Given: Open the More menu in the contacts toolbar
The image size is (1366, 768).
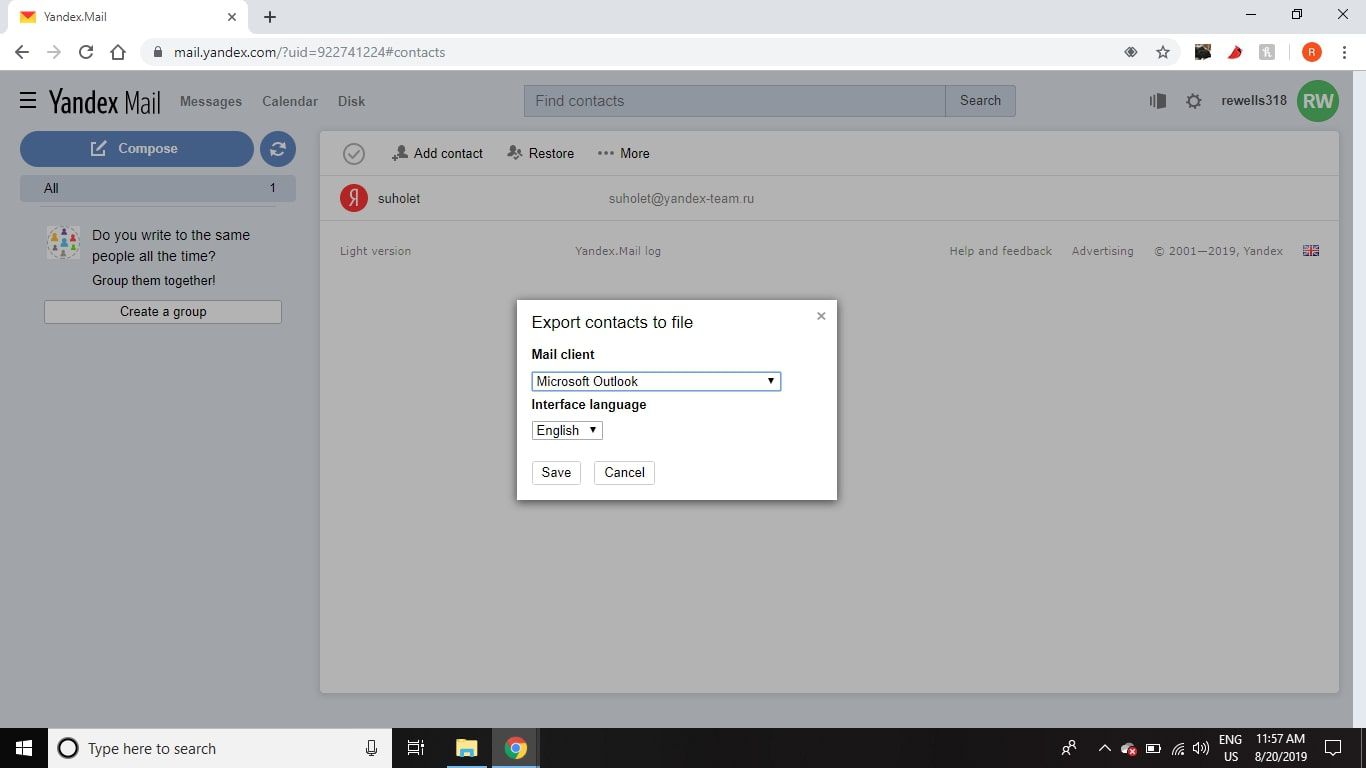Looking at the screenshot, I should click(623, 153).
